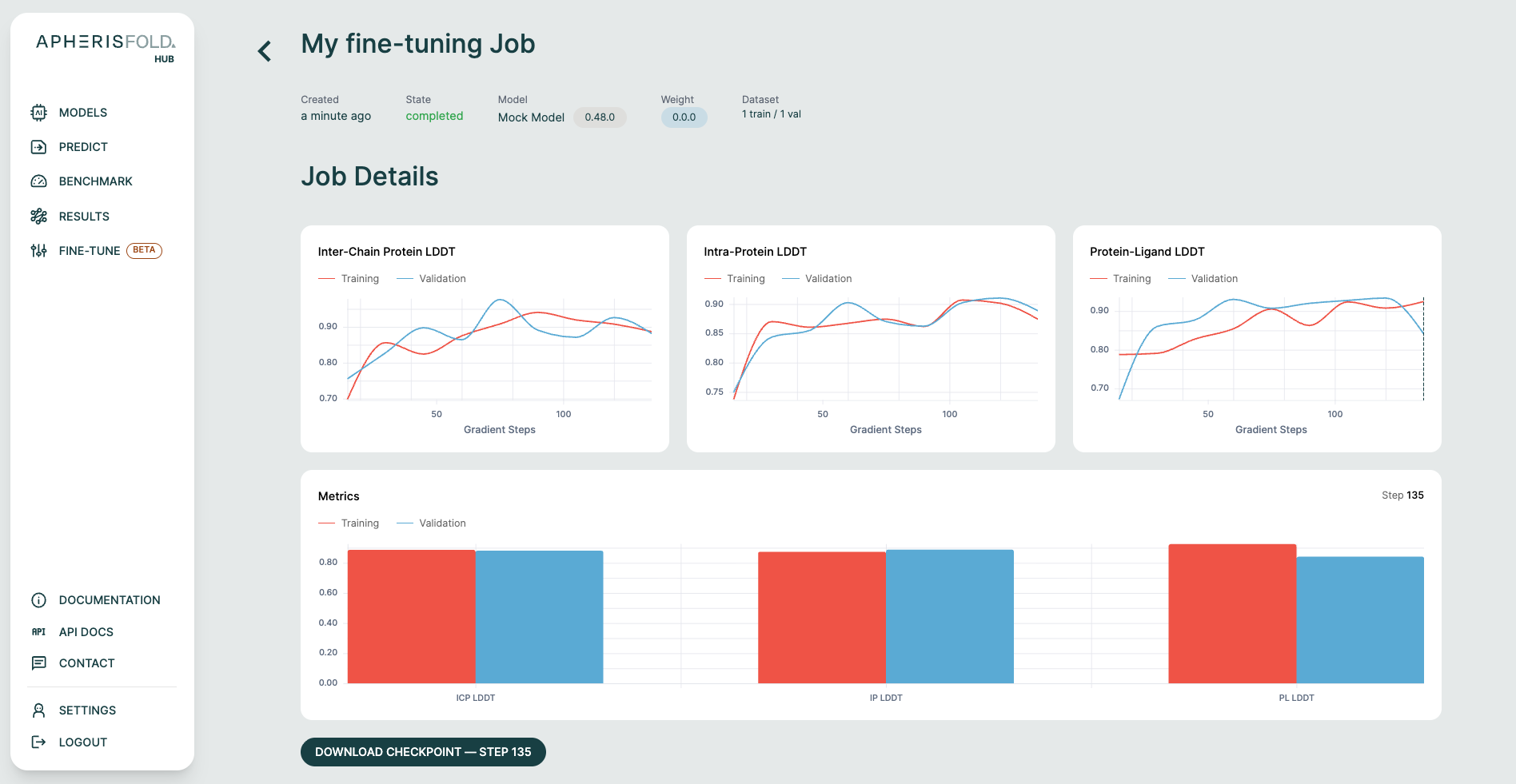The image size is (1516, 784).
Task: Toggle Training series in Inter-Chain Protein LDDT chart
Action: coord(349,279)
